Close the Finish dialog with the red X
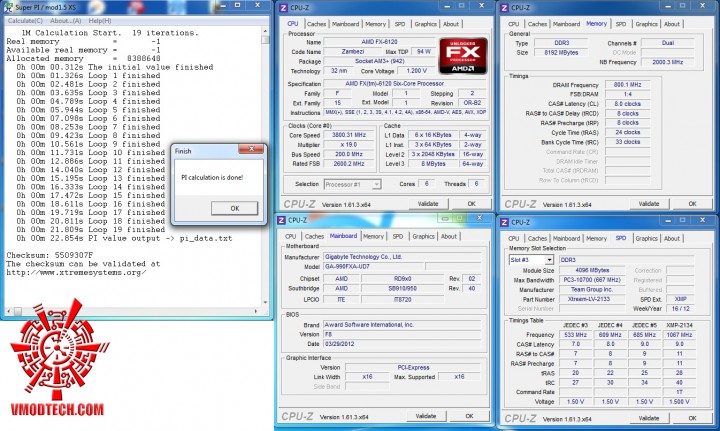 click(251, 149)
